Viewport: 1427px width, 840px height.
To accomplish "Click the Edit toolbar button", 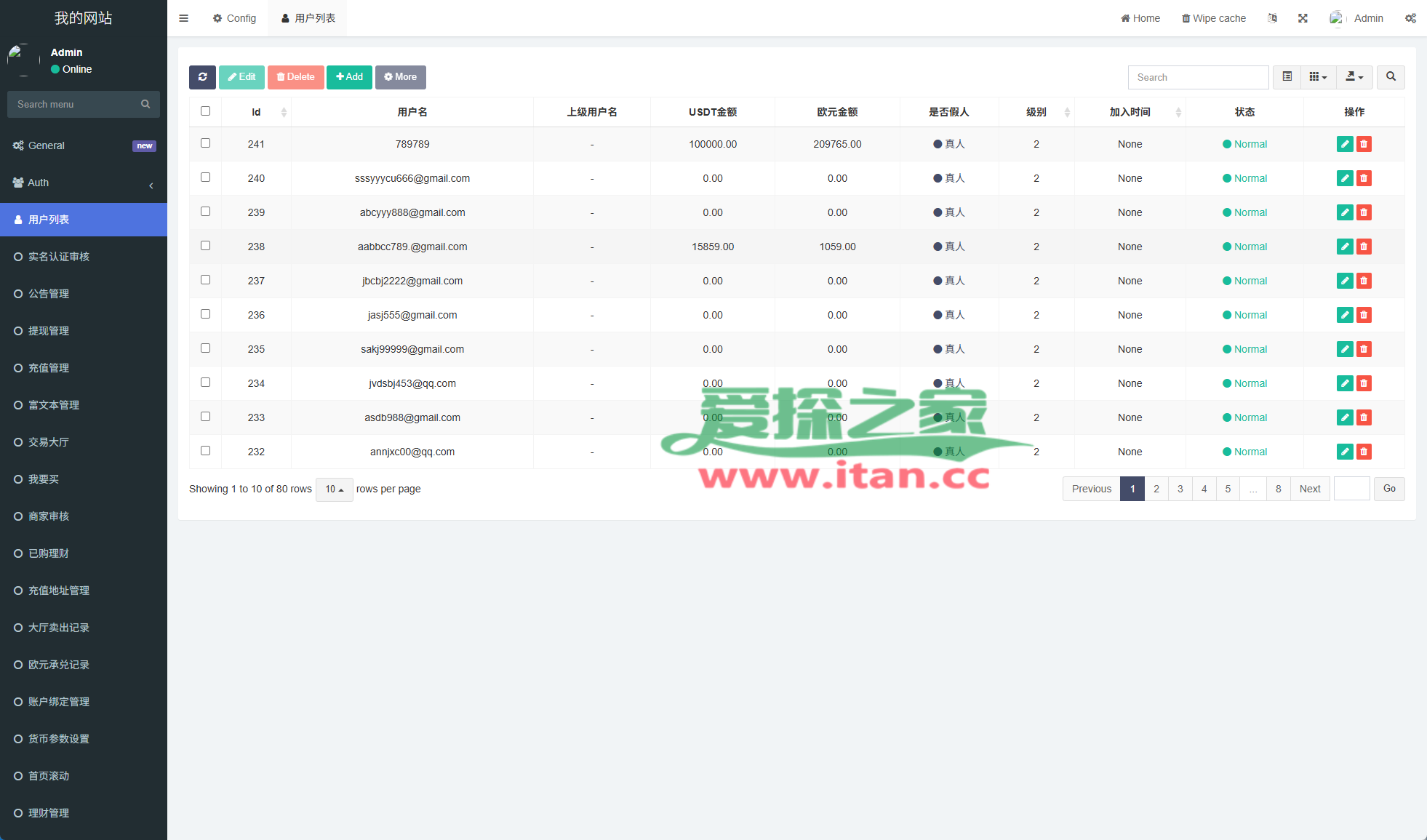I will pyautogui.click(x=241, y=77).
